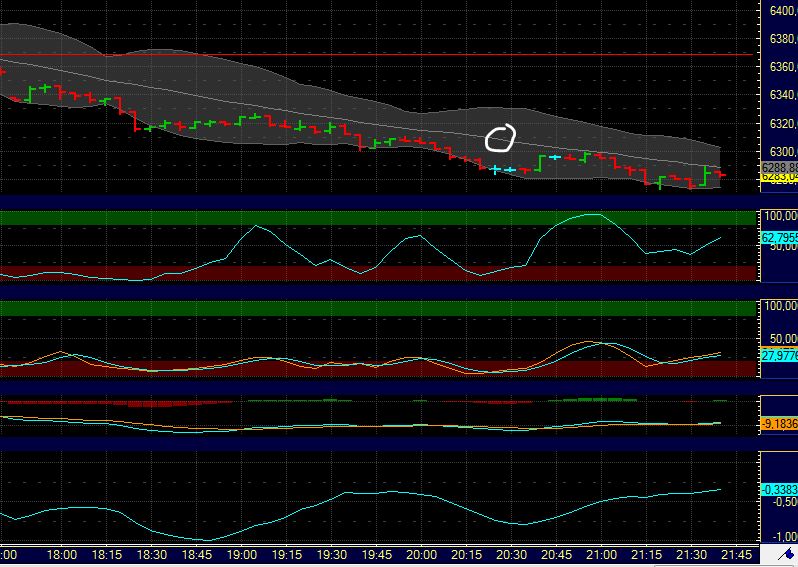The image size is (798, 567).
Task: Click the 6340 price scale label
Action: click(783, 95)
